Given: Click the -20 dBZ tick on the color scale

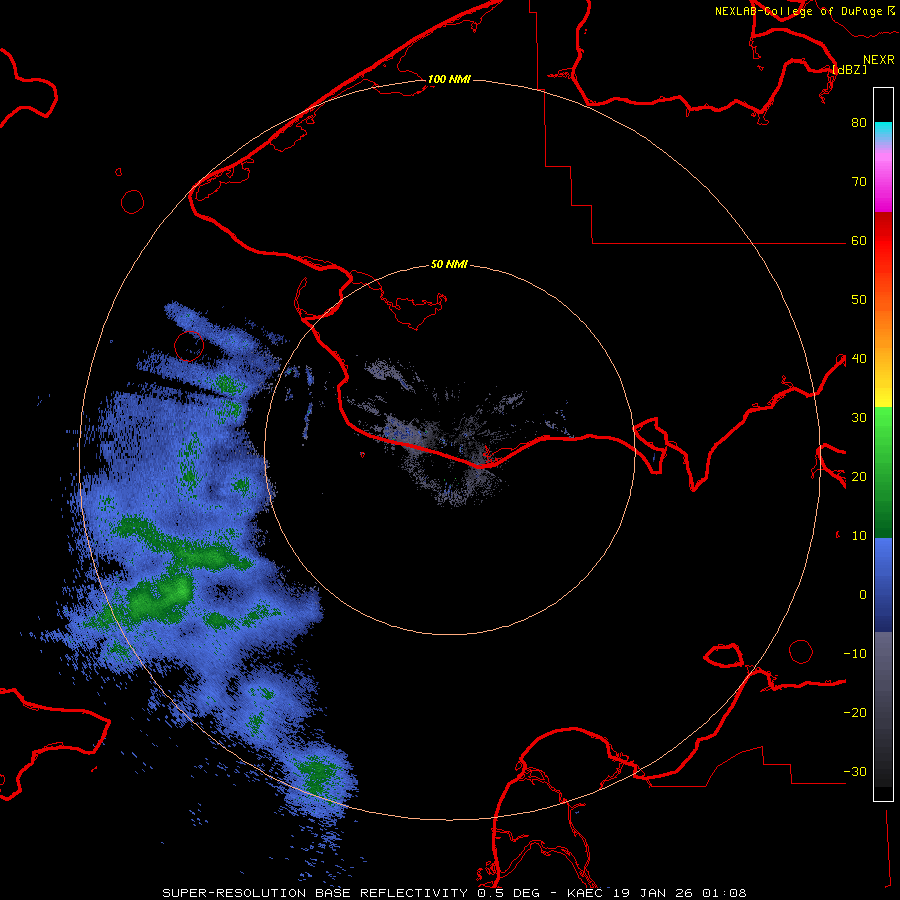Looking at the screenshot, I should point(855,712).
